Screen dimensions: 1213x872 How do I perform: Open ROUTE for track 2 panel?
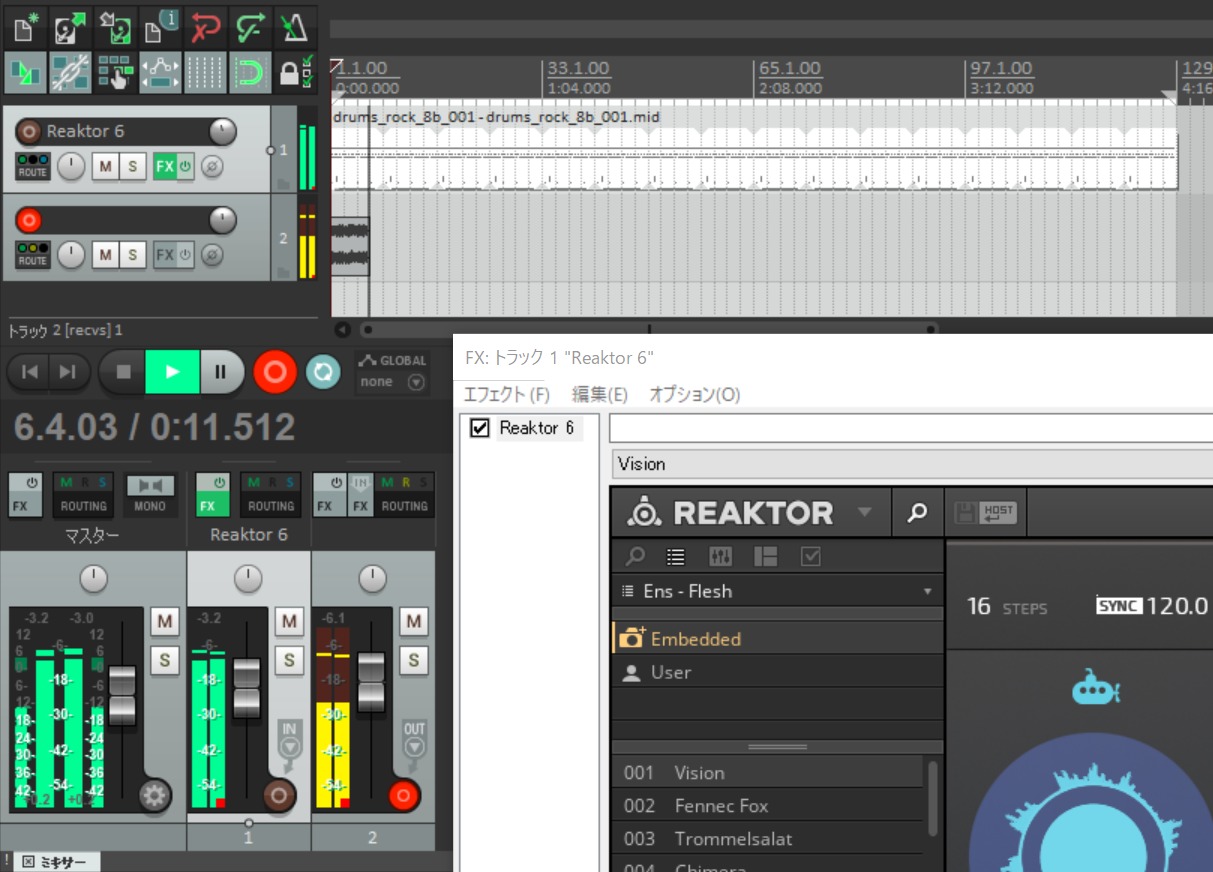point(33,255)
